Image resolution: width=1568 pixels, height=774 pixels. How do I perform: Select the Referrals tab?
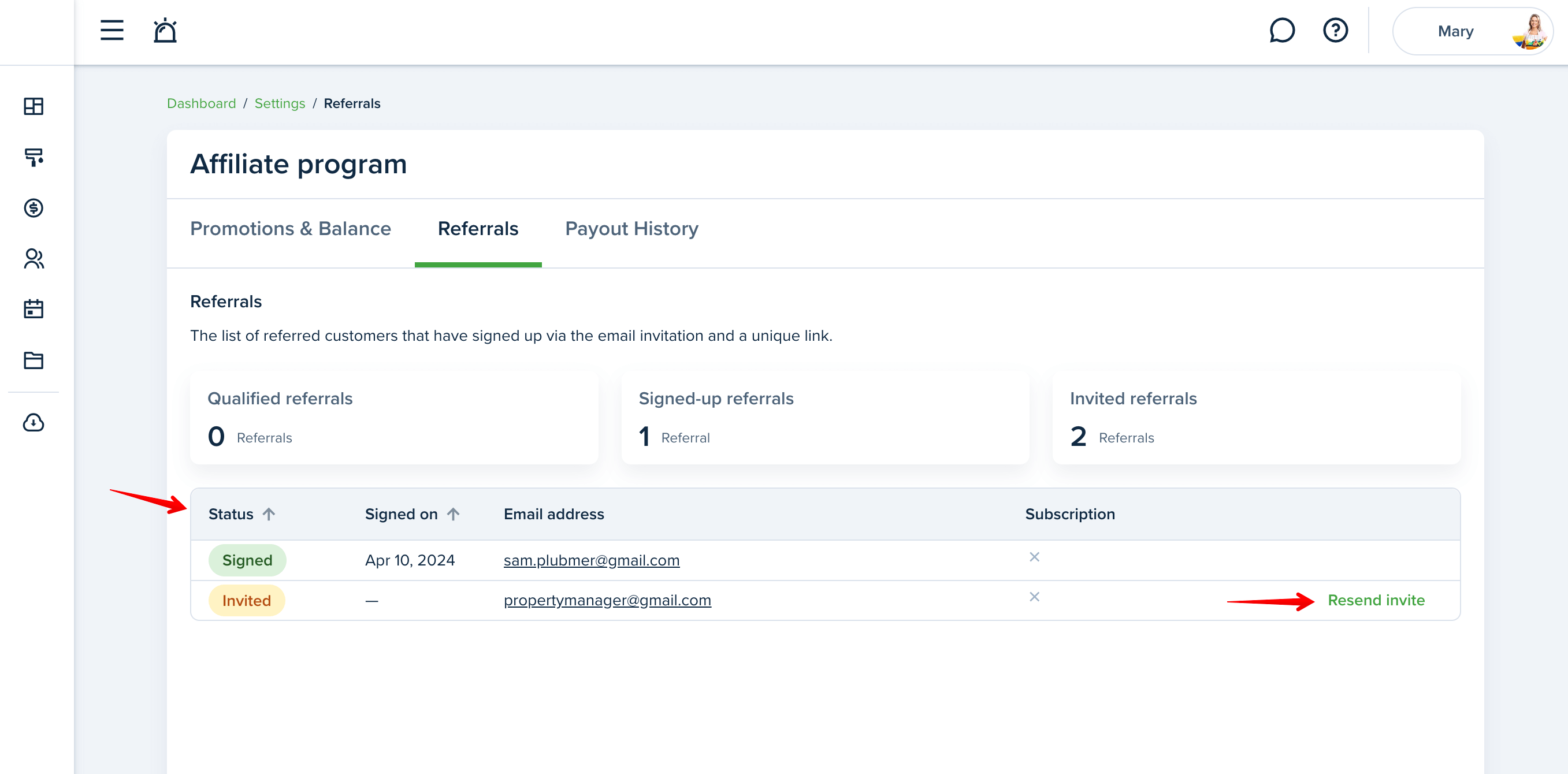(478, 229)
